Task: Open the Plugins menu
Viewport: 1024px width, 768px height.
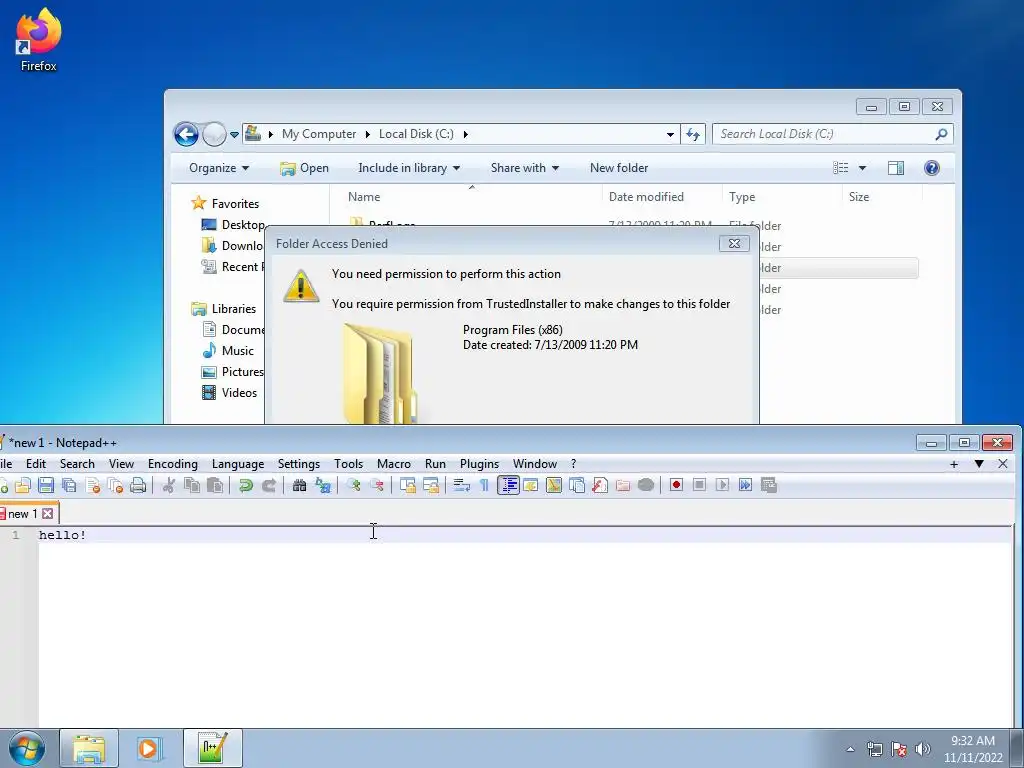Action: (479, 464)
